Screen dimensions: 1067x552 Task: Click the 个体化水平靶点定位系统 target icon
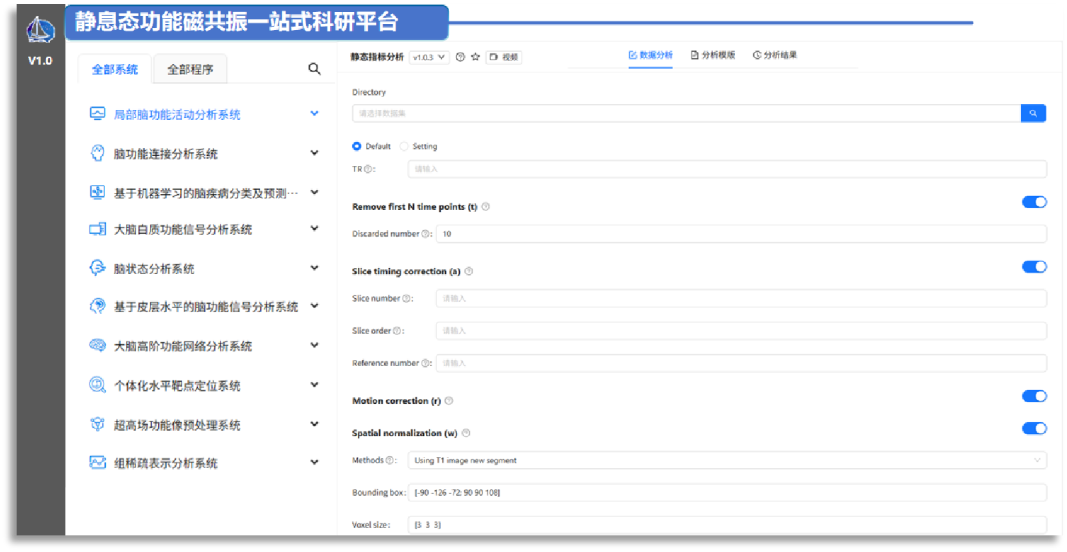click(97, 385)
